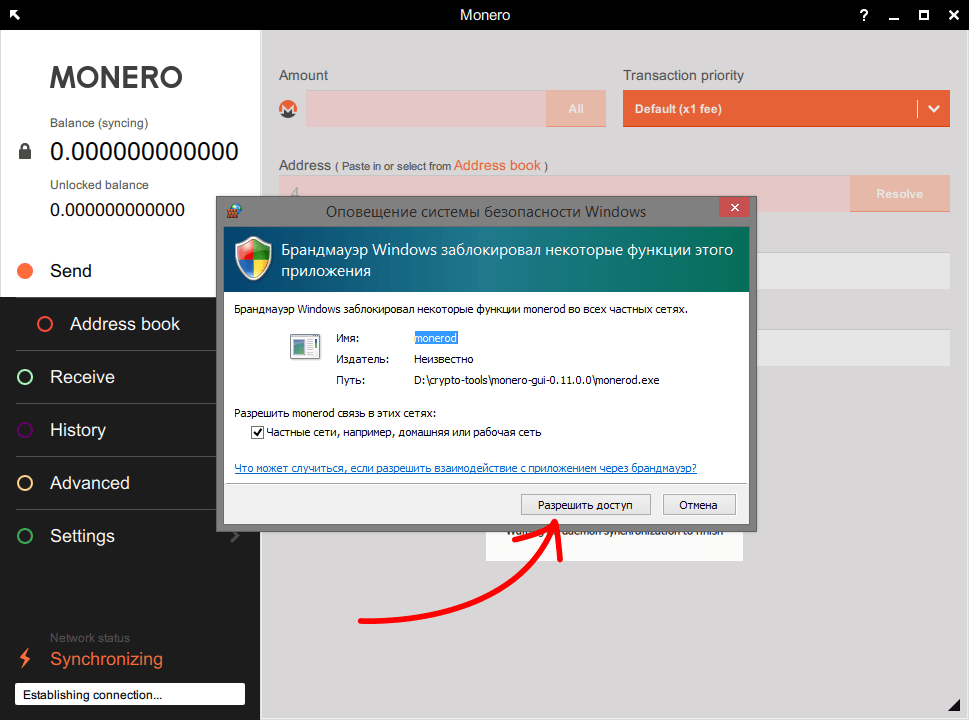This screenshot has width=969, height=720.
Task: Open the Receive page
Action: click(x=82, y=377)
